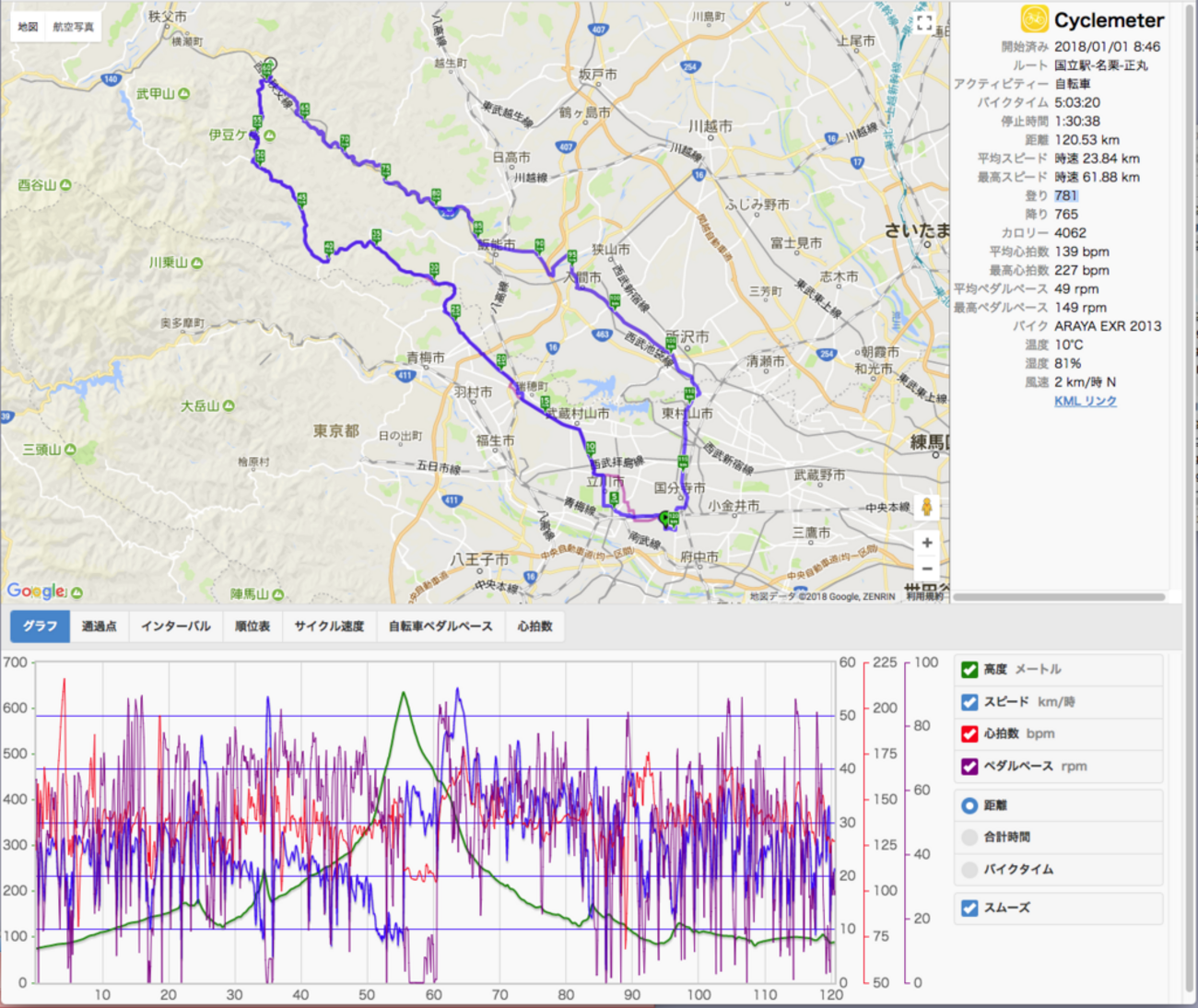This screenshot has width=1198, height=1008.
Task: Toggle the スピード km/時 checkbox
Action: coord(969,702)
